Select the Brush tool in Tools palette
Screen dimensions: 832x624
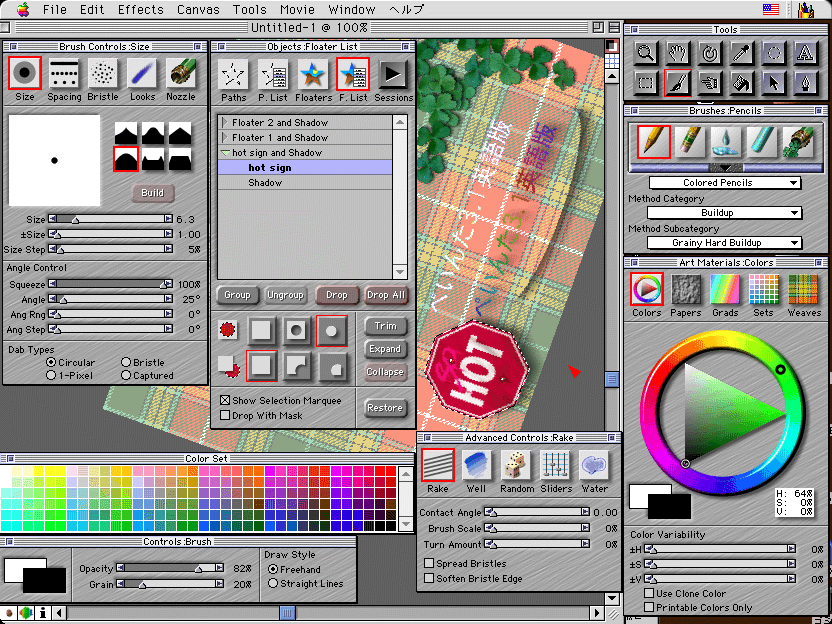coord(678,83)
